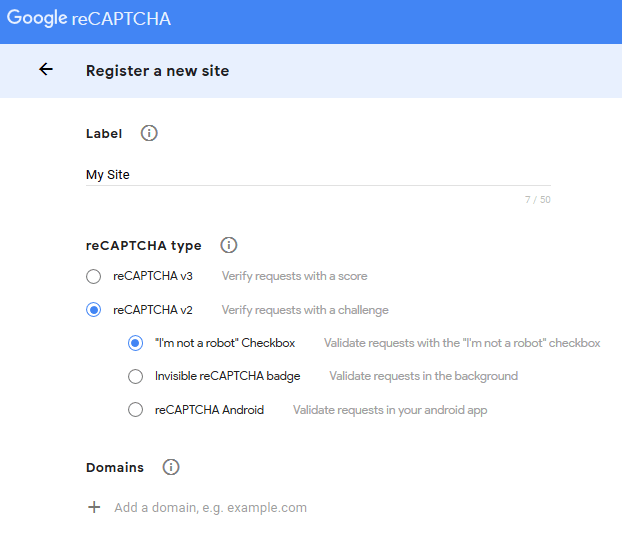Screen dimensions: 622x542
Task: Open the Domains info icon
Action: pos(171,467)
